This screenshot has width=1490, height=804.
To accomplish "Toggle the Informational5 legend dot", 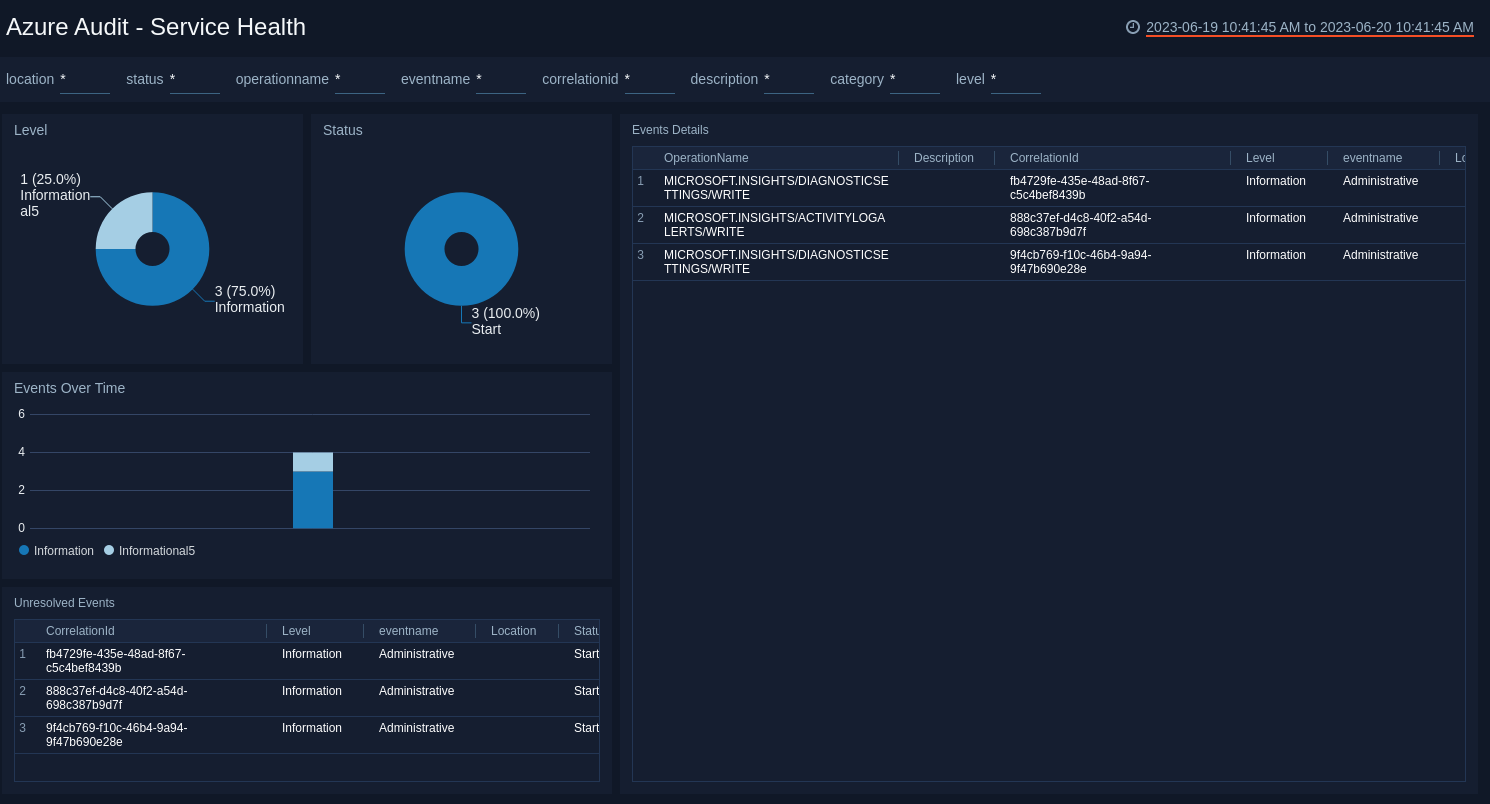I will click(109, 550).
